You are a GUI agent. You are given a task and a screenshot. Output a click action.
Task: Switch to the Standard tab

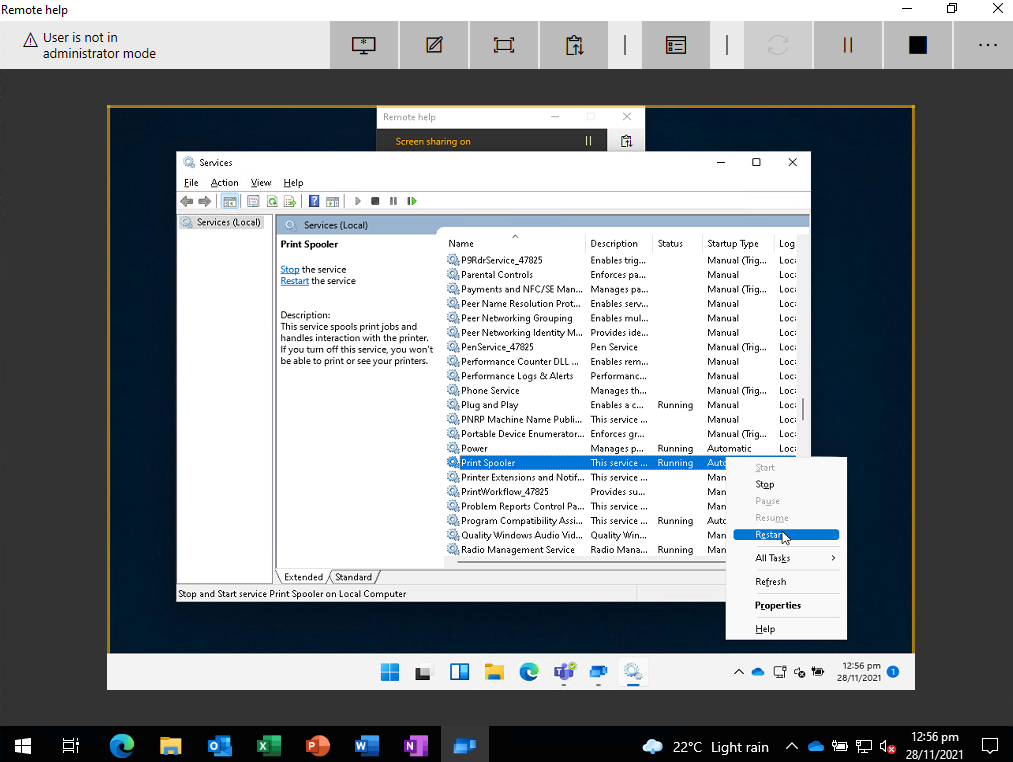353,577
